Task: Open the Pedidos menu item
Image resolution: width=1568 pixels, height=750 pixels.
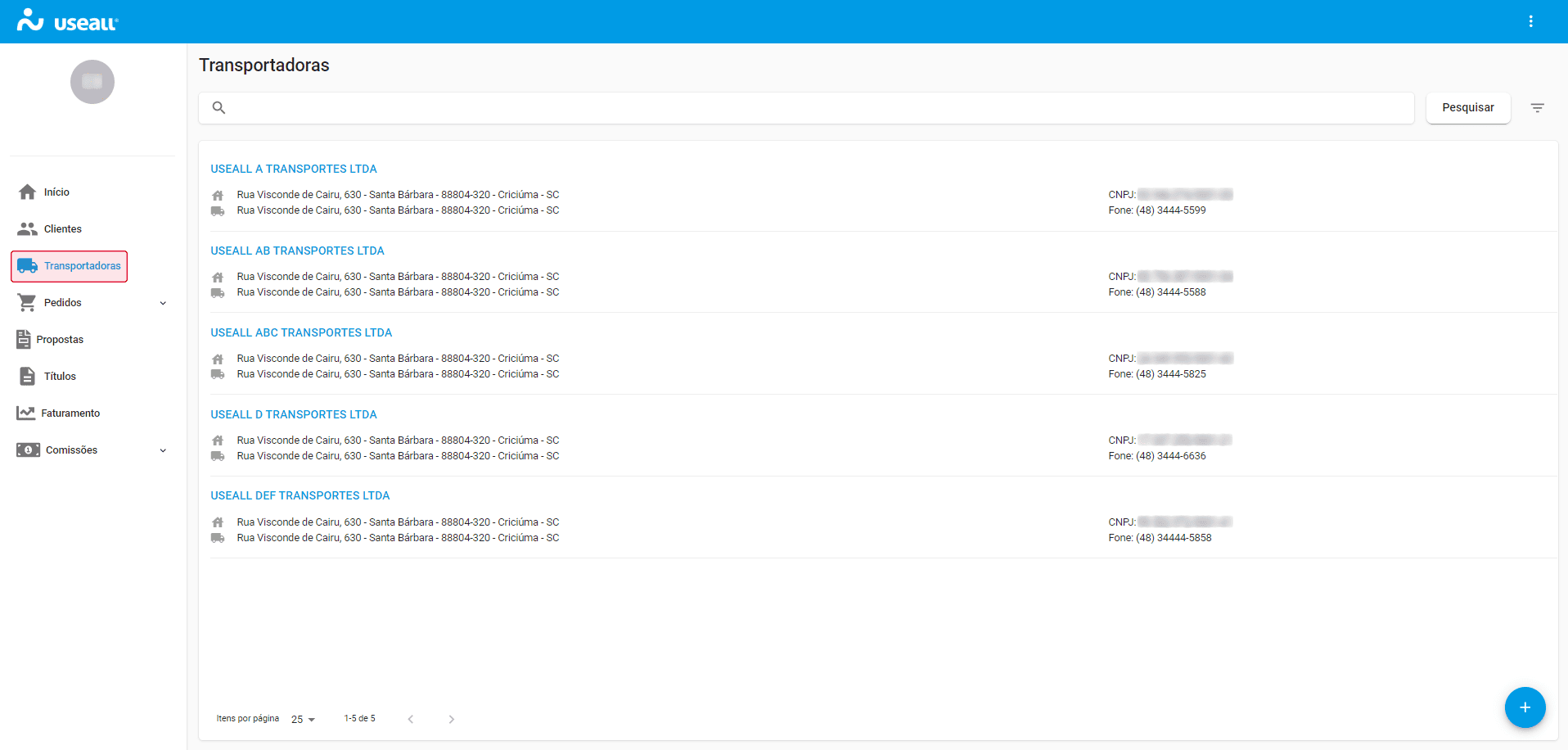Action: coord(63,303)
